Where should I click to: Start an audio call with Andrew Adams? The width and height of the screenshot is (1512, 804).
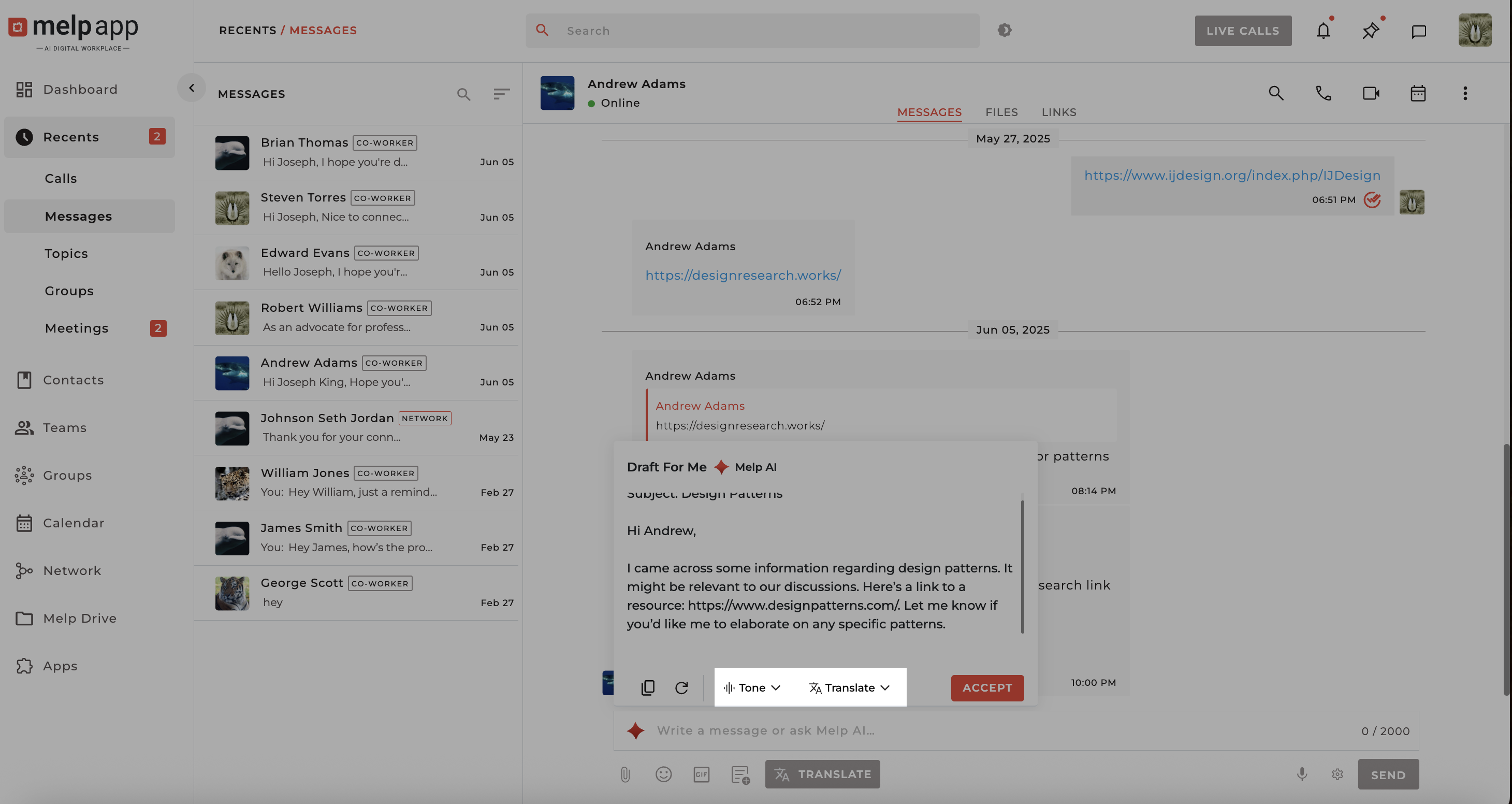coord(1323,93)
